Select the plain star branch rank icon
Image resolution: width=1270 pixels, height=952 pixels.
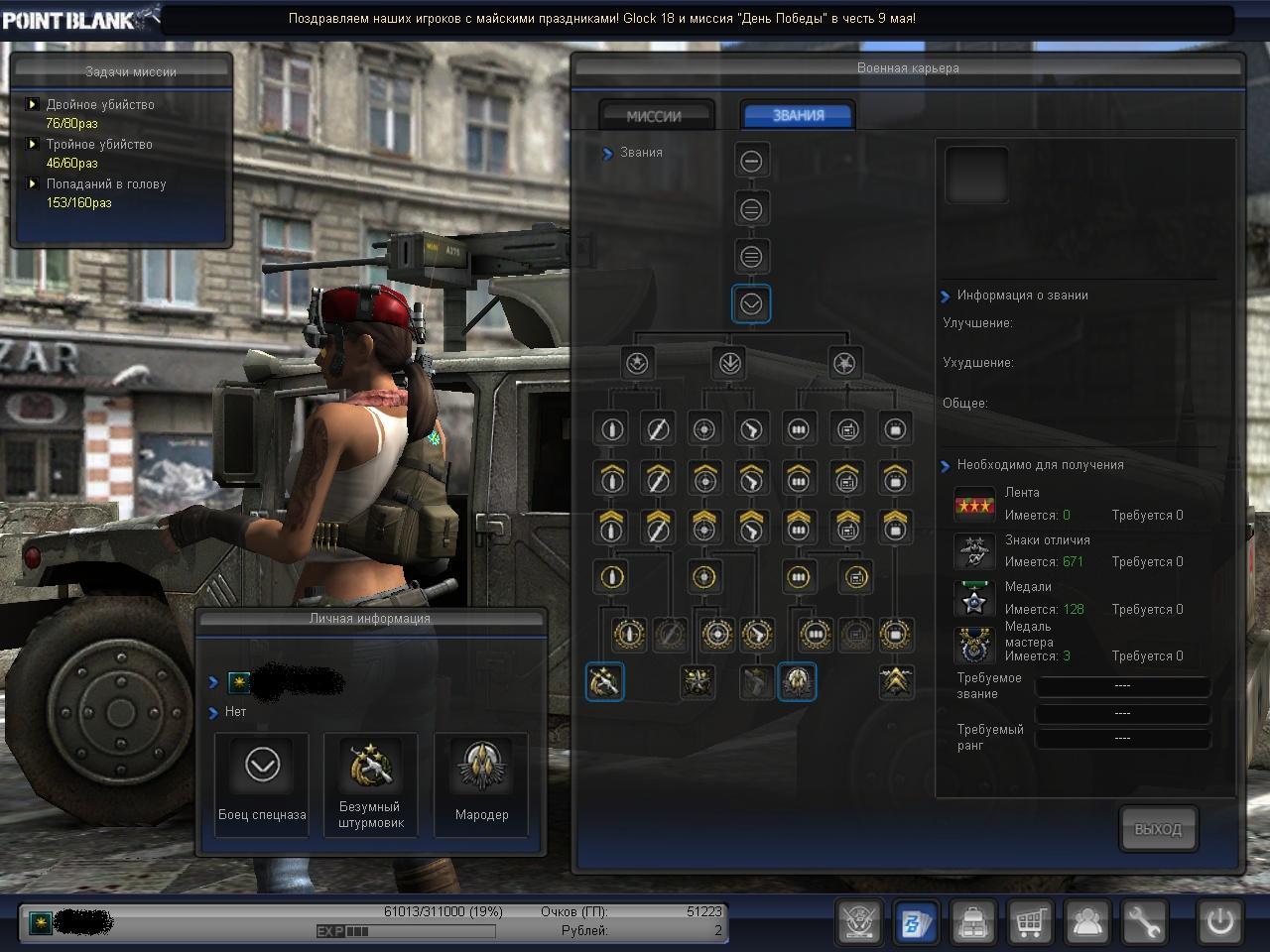pos(844,363)
